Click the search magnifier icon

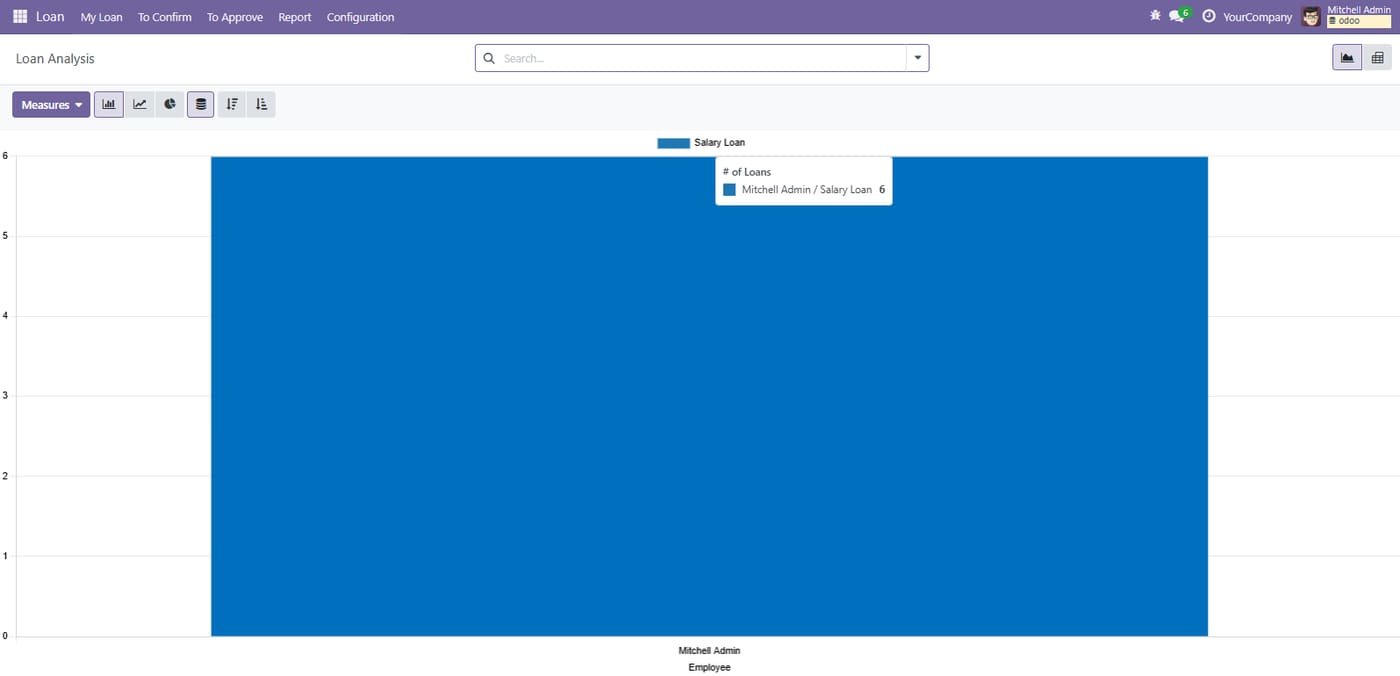(489, 58)
